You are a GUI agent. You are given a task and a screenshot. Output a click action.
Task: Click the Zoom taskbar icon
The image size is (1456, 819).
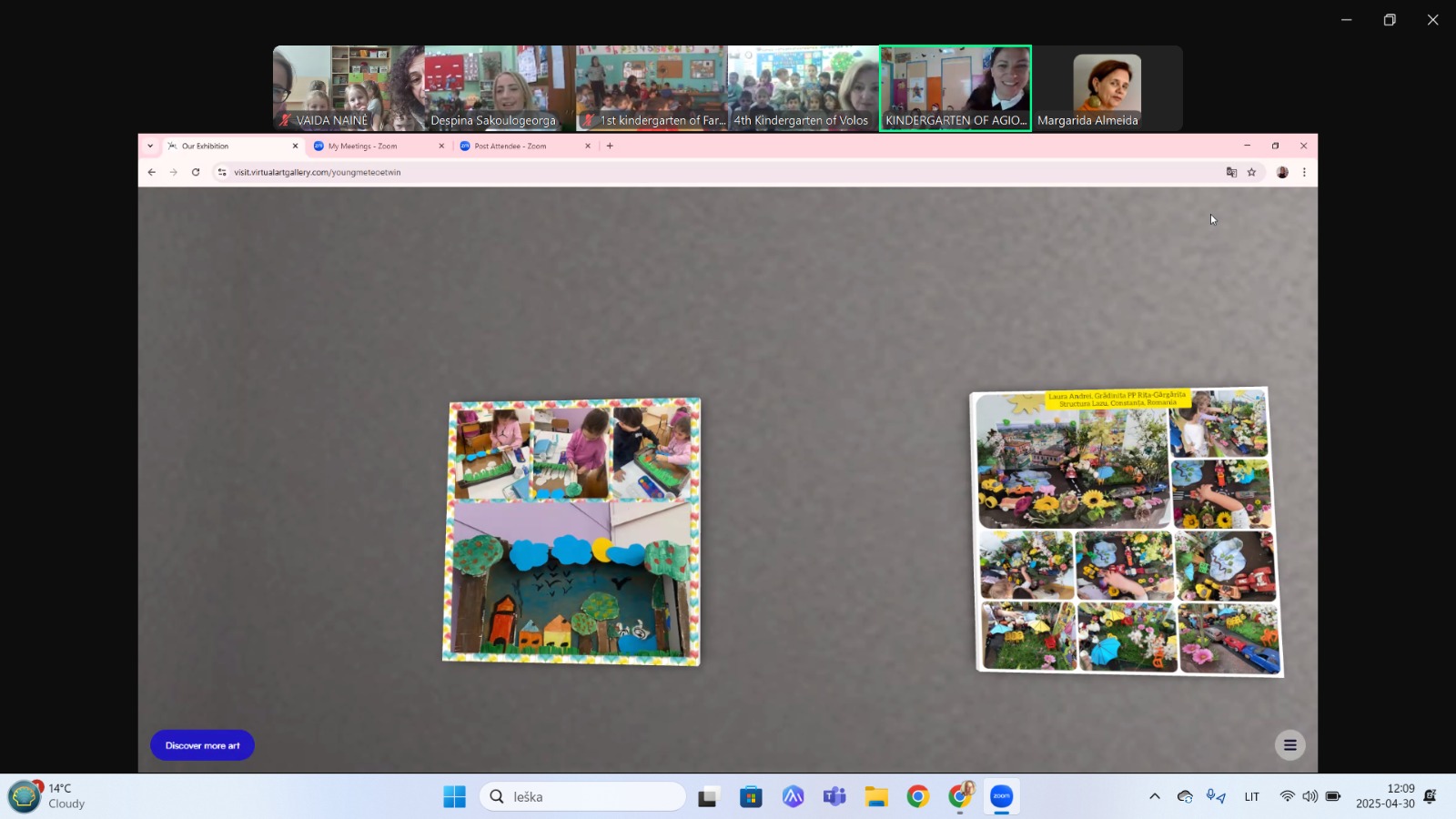pos(1001,797)
